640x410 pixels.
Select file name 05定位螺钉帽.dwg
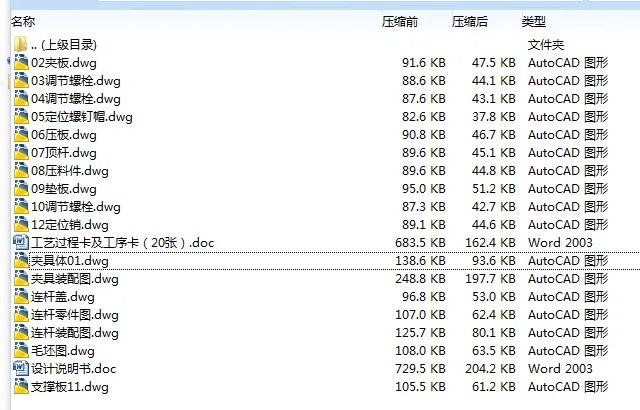tap(82, 117)
